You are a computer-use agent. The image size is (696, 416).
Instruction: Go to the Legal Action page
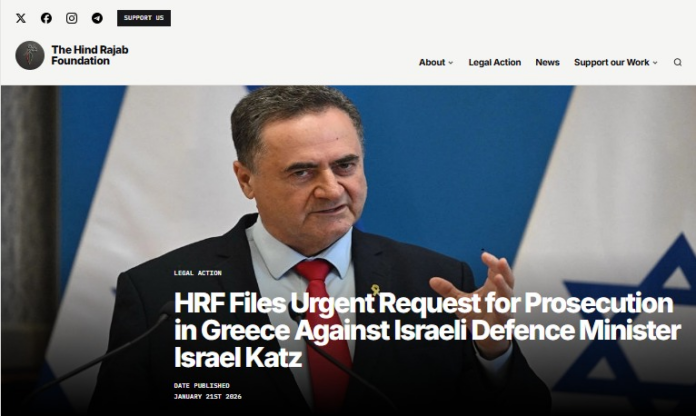(494, 62)
